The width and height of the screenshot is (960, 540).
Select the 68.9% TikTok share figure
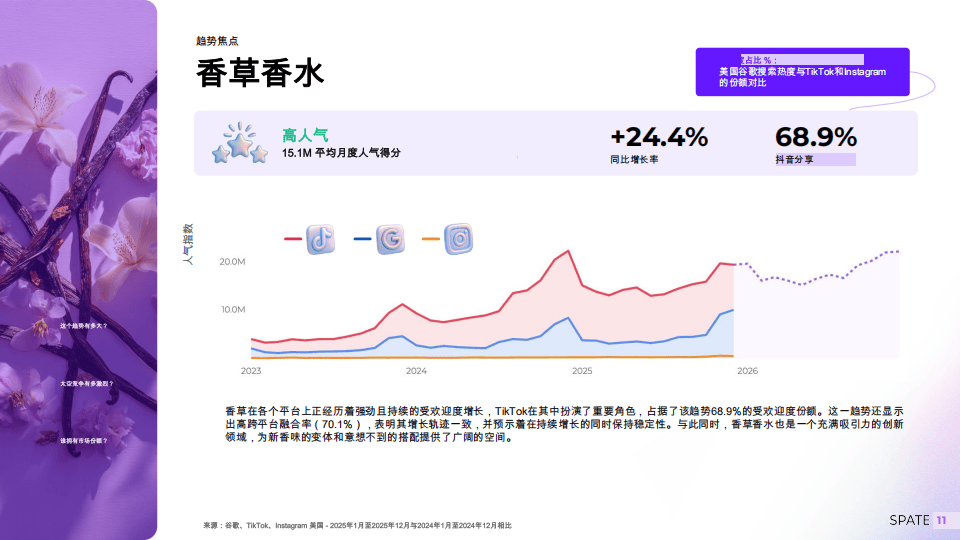815,137
